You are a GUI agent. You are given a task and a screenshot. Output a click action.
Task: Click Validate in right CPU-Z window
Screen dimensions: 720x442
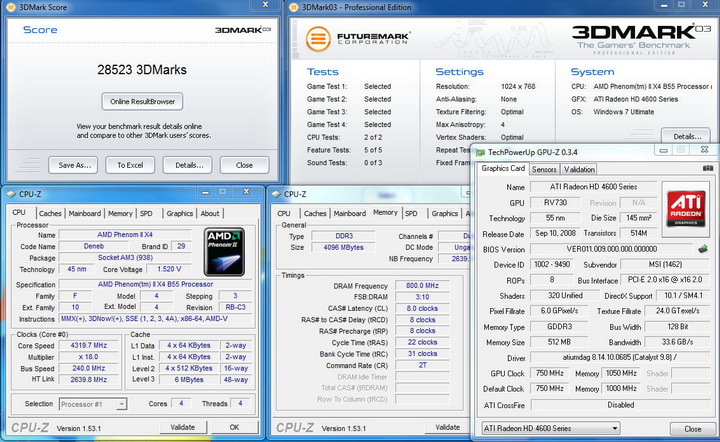(x=447, y=427)
